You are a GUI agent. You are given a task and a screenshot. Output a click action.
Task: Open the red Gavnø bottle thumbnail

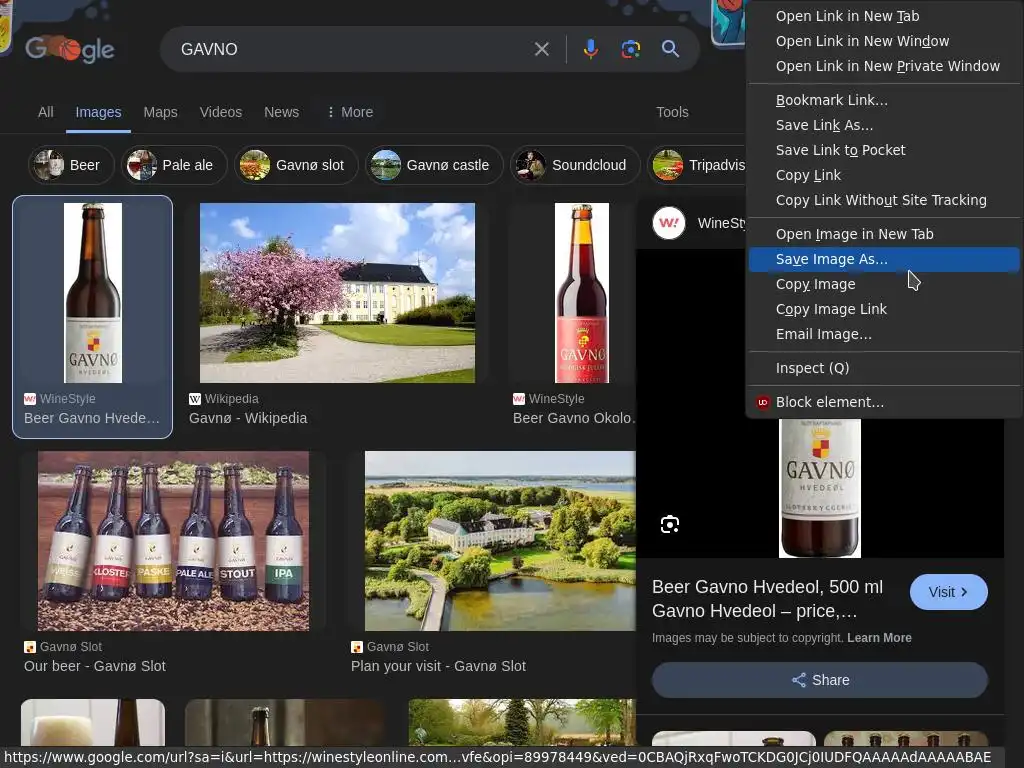point(582,293)
